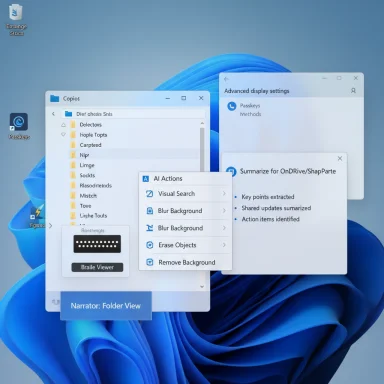
Task: Open Passkeys Methods in settings
Action: point(250,110)
